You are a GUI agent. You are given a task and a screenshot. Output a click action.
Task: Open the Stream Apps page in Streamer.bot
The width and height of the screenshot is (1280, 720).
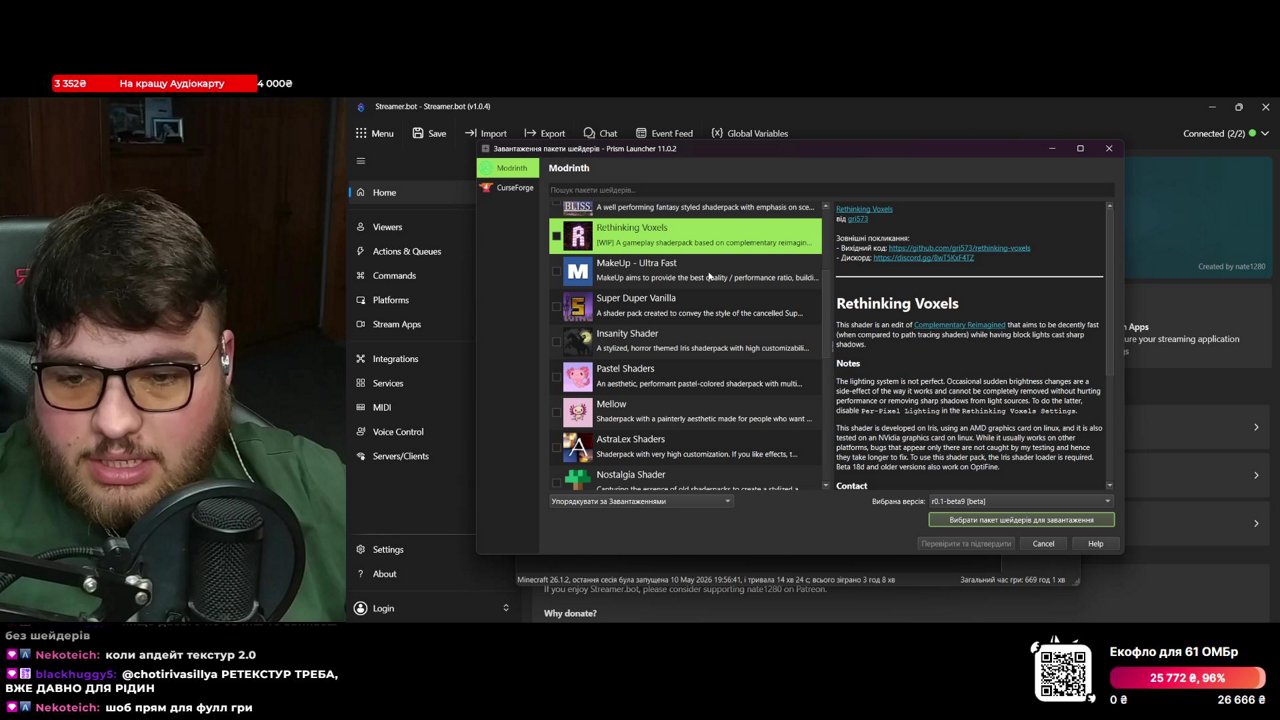point(397,324)
